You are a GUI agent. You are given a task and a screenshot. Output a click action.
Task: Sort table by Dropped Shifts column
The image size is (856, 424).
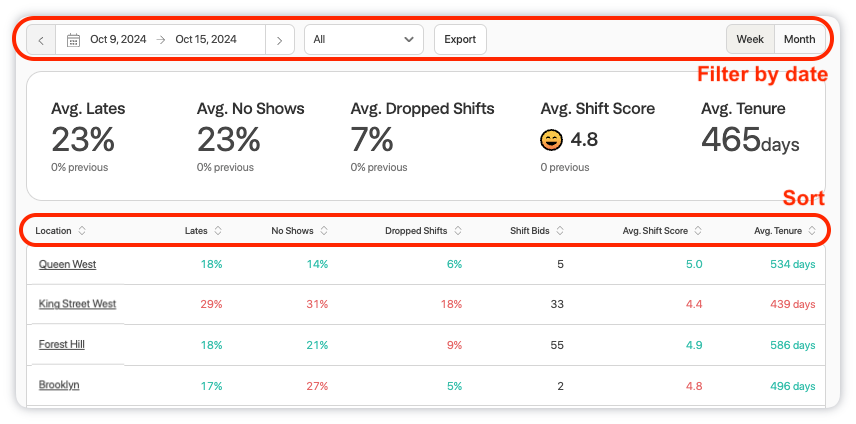(423, 231)
